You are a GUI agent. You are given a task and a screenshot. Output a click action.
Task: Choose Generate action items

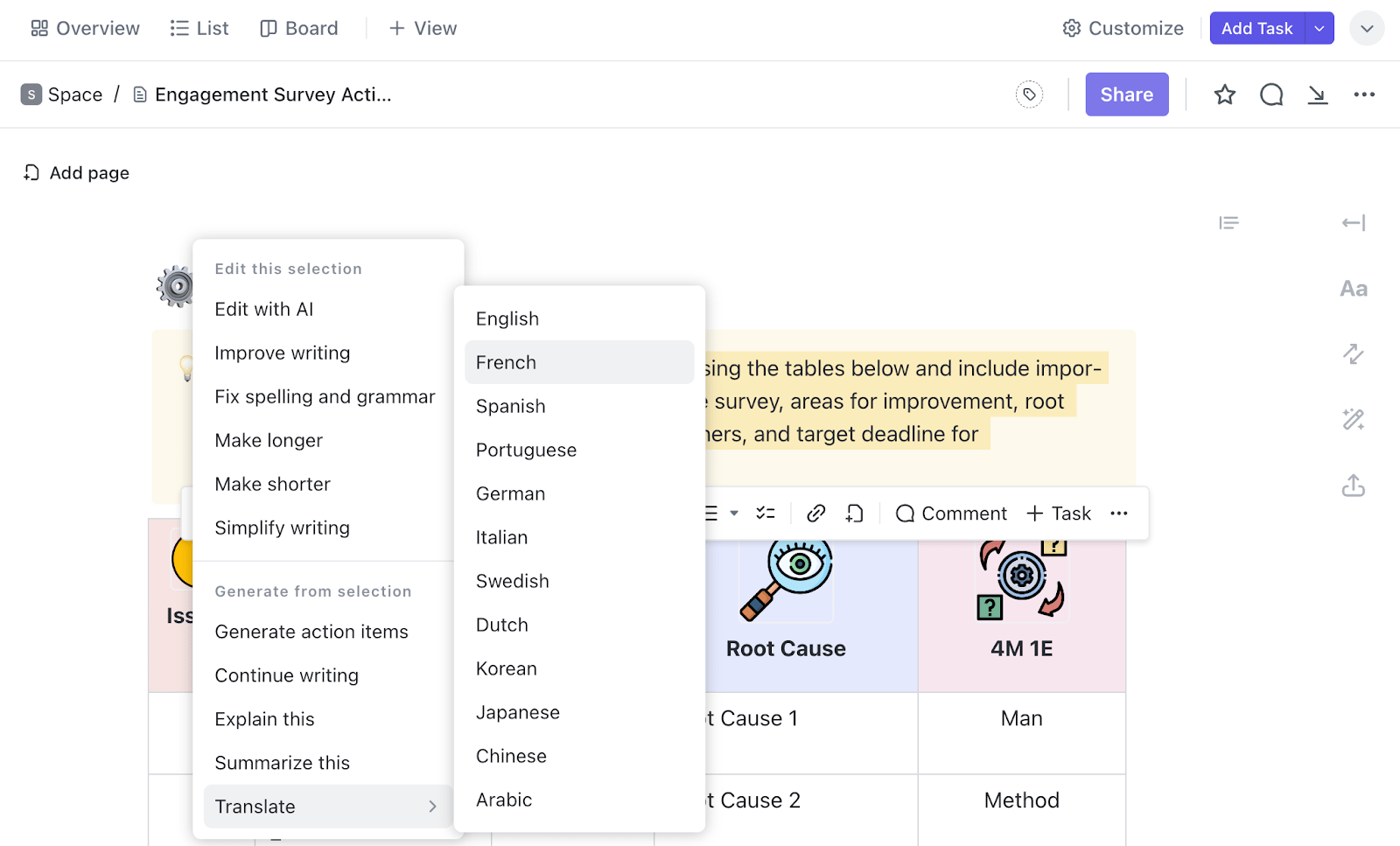click(x=311, y=631)
